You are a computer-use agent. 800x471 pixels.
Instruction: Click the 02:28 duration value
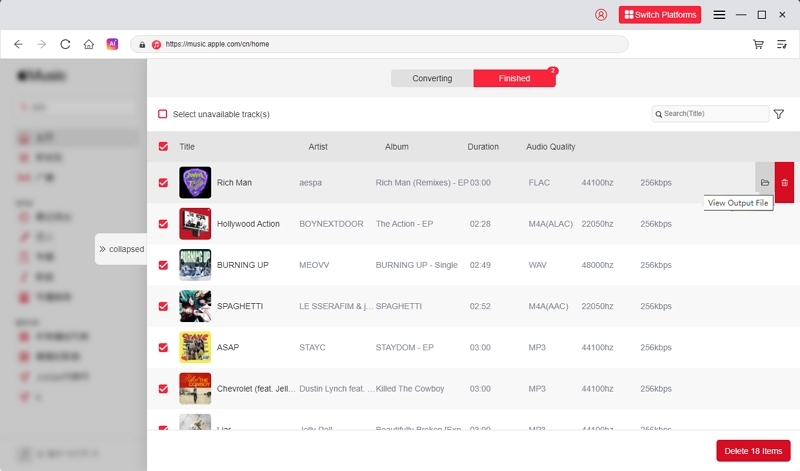pyautogui.click(x=480, y=224)
